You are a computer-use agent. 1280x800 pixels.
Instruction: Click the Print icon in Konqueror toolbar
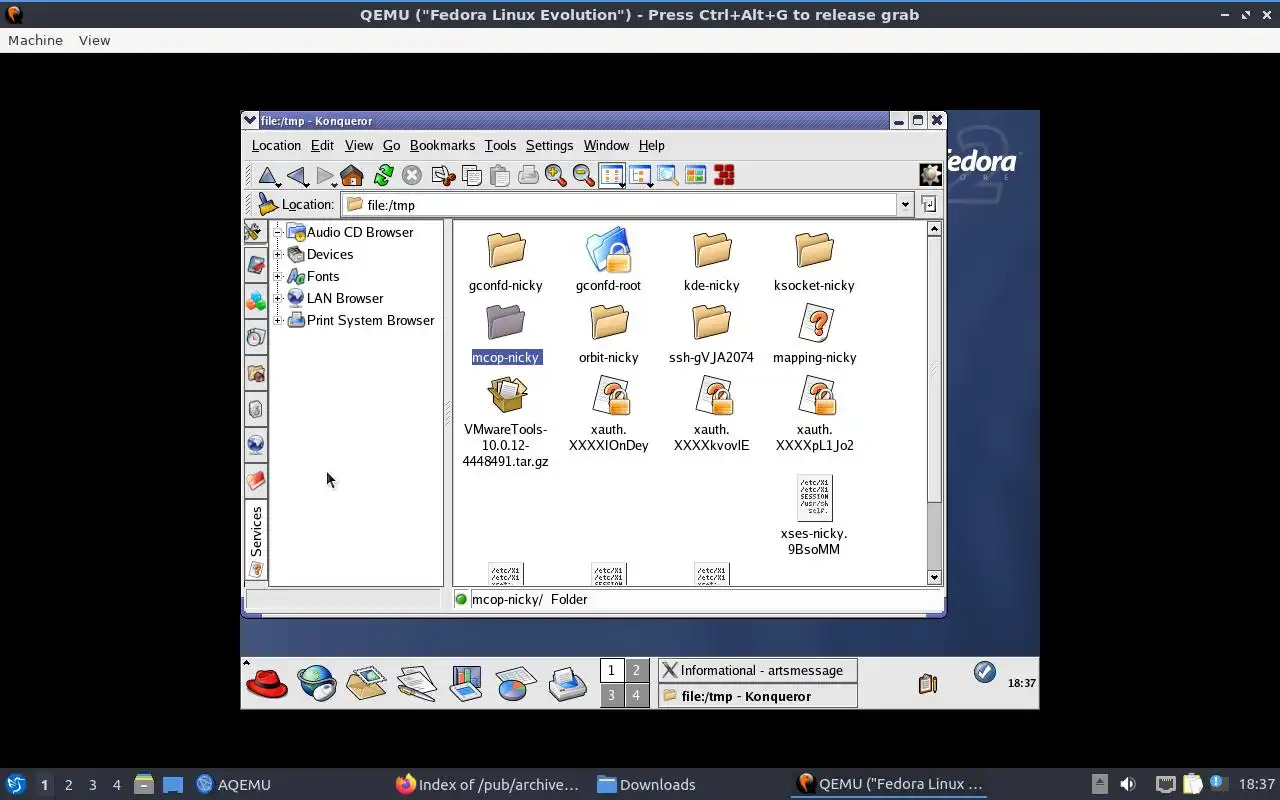(527, 176)
